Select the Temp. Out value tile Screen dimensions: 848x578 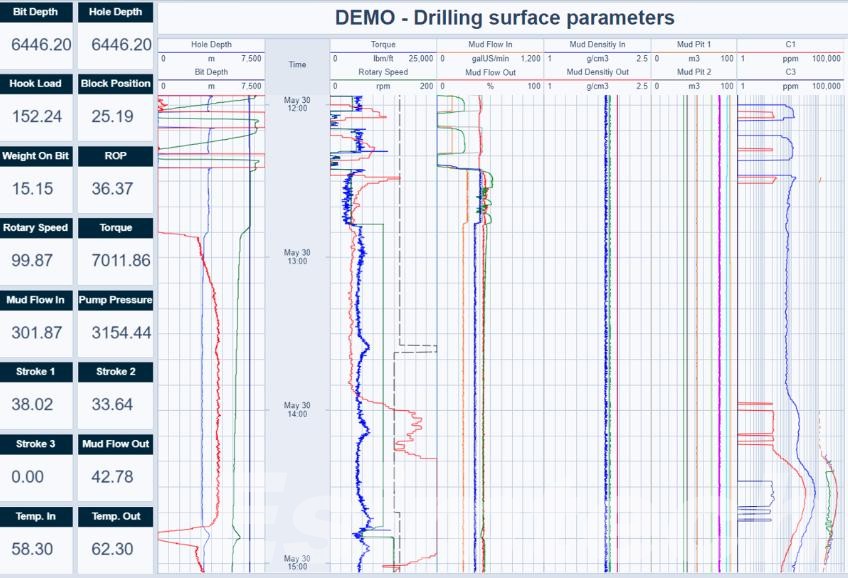[x=115, y=549]
